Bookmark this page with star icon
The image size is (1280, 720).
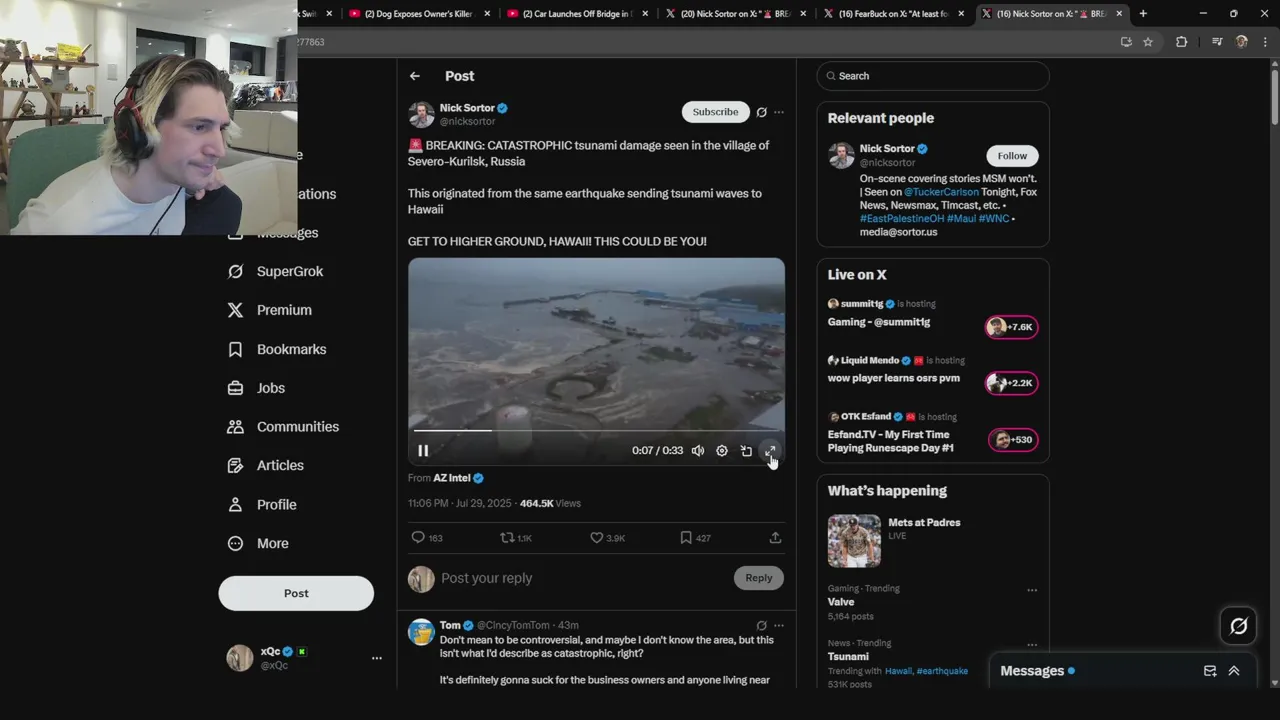click(x=1148, y=42)
